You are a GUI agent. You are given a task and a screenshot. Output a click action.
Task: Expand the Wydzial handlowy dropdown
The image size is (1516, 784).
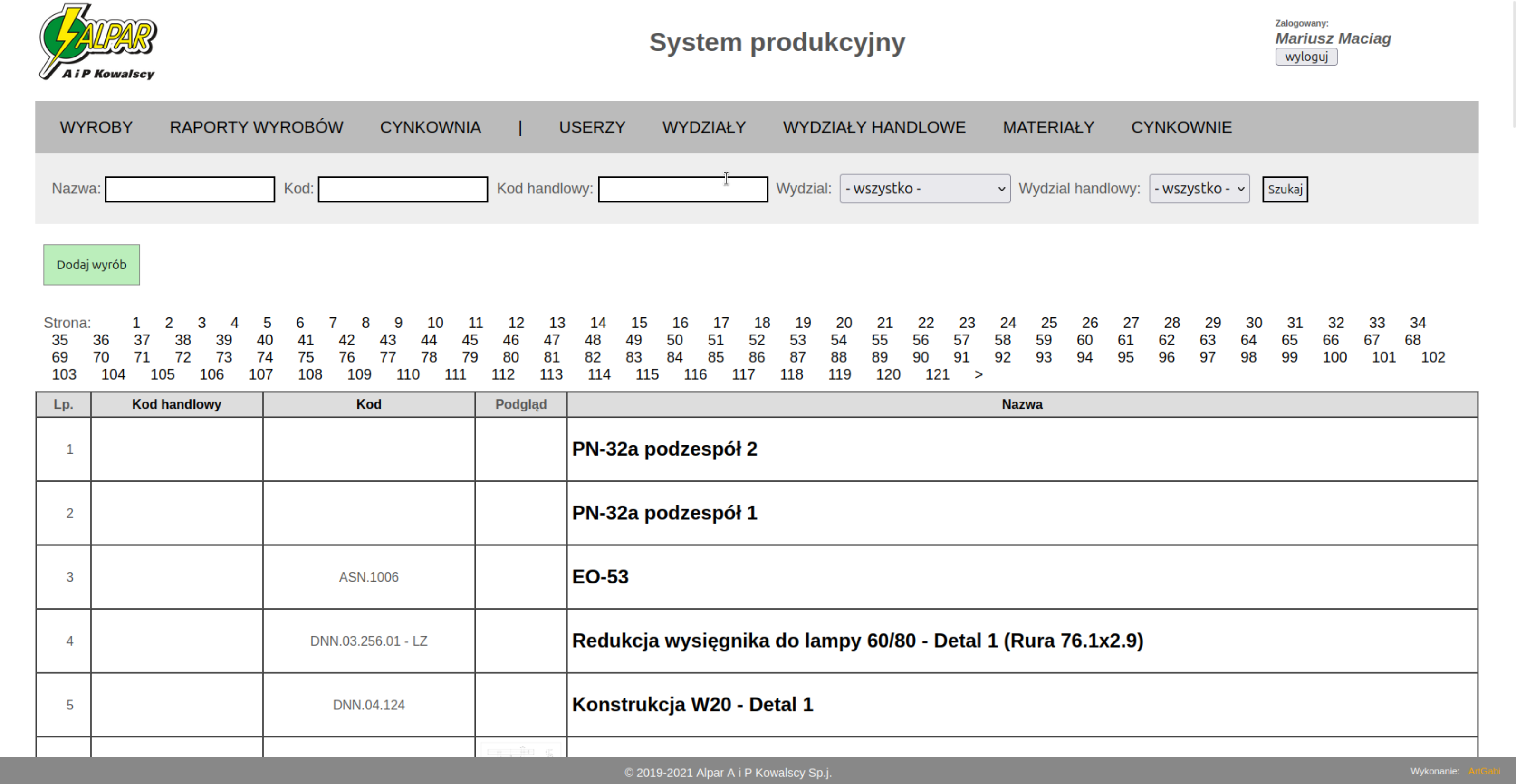[x=1199, y=189]
